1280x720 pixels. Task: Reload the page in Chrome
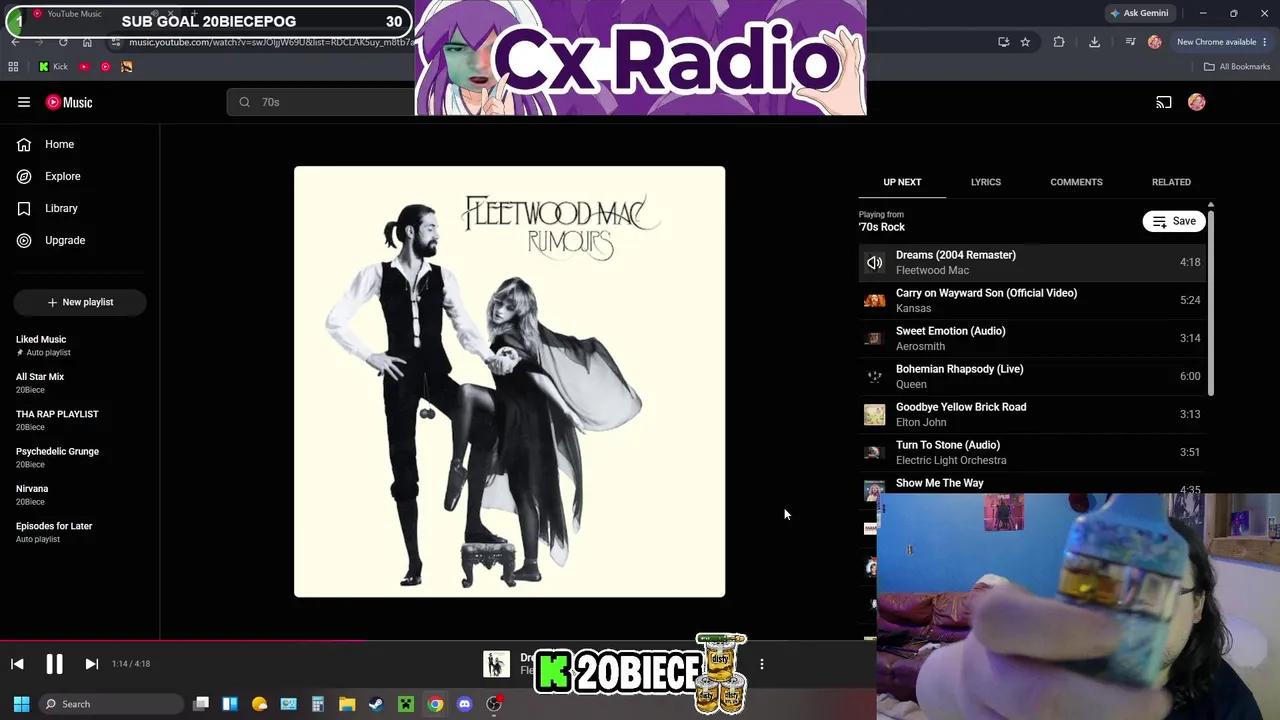tap(63, 42)
